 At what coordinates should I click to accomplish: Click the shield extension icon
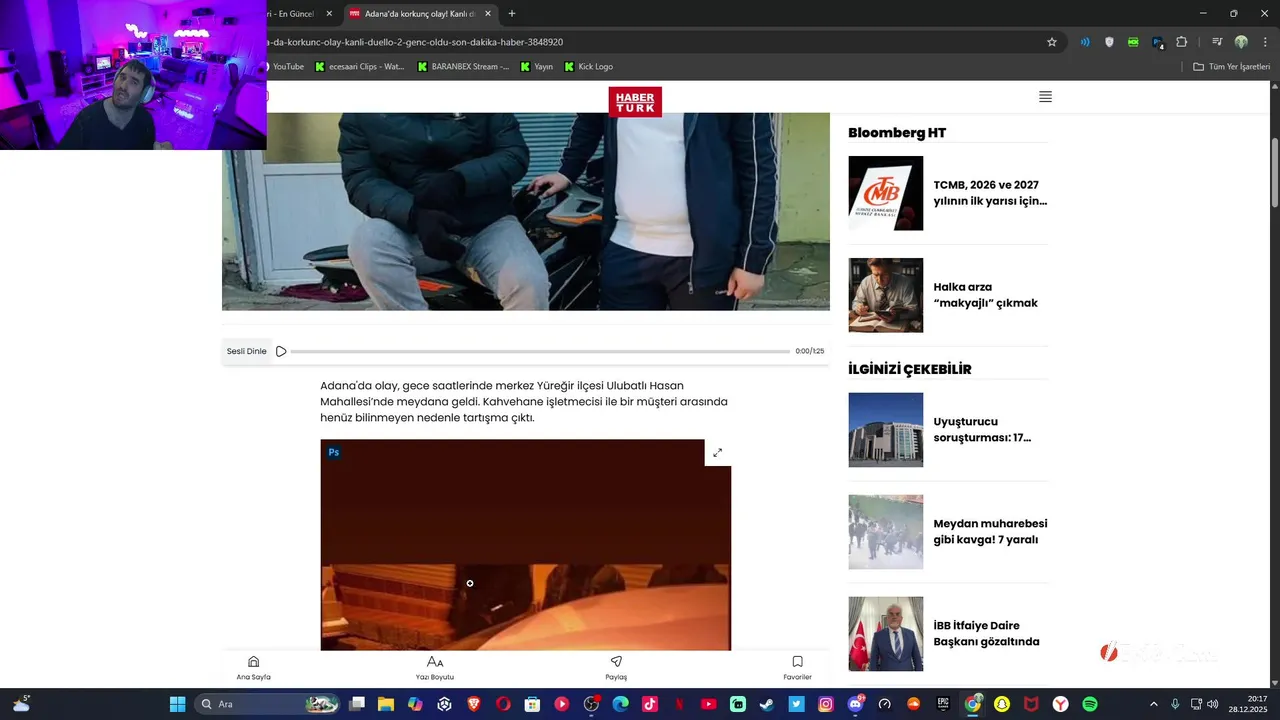point(1109,42)
